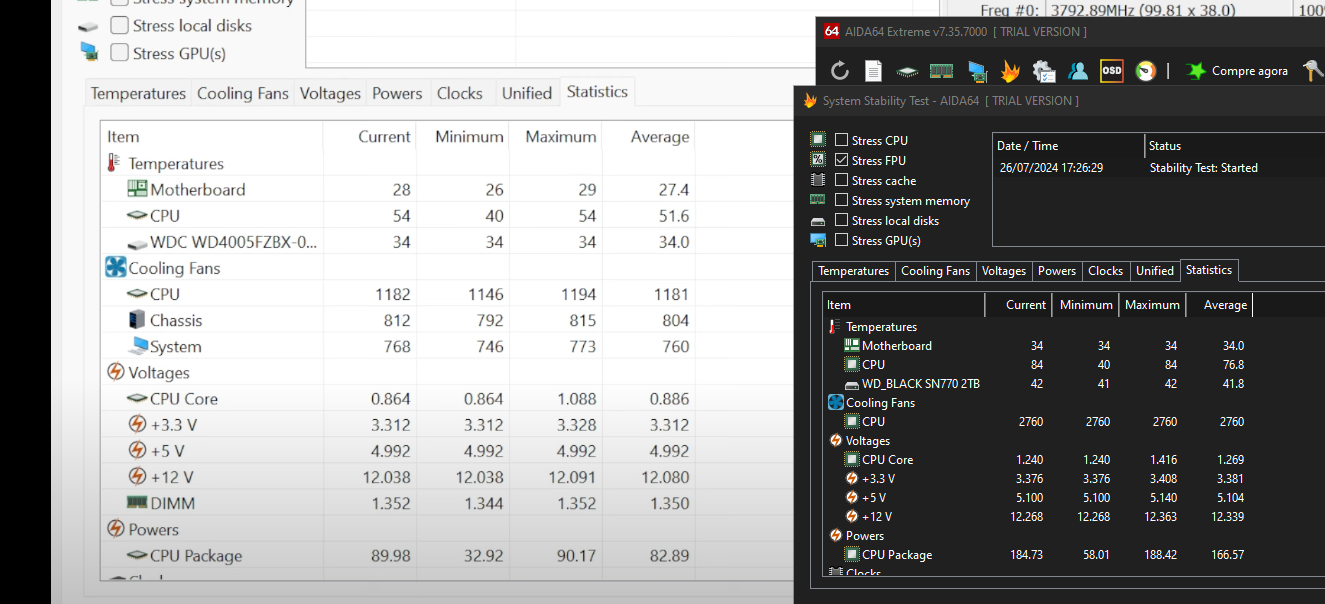
Task: Open Powers tab in dark window
Action: (x=1057, y=271)
